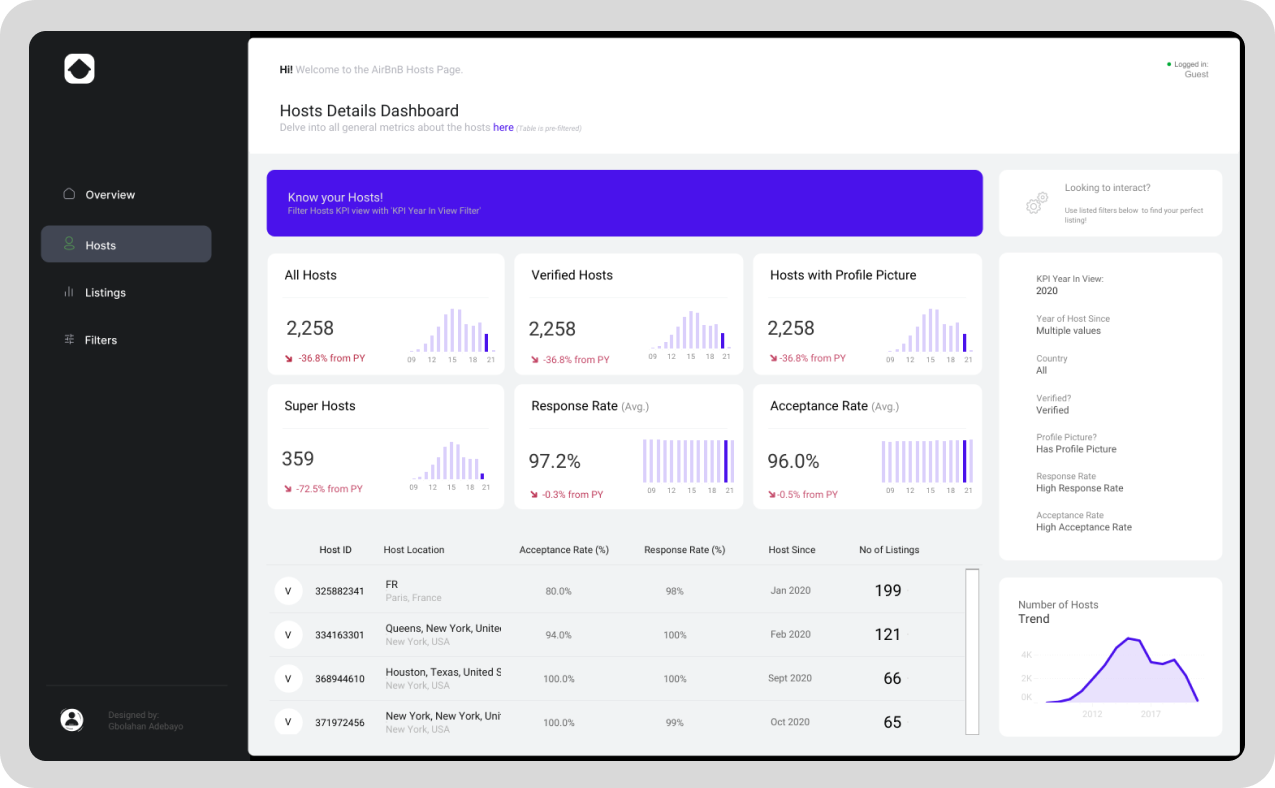Click the hosts table vertical scrollbar
1275x788 pixels.
click(972, 651)
